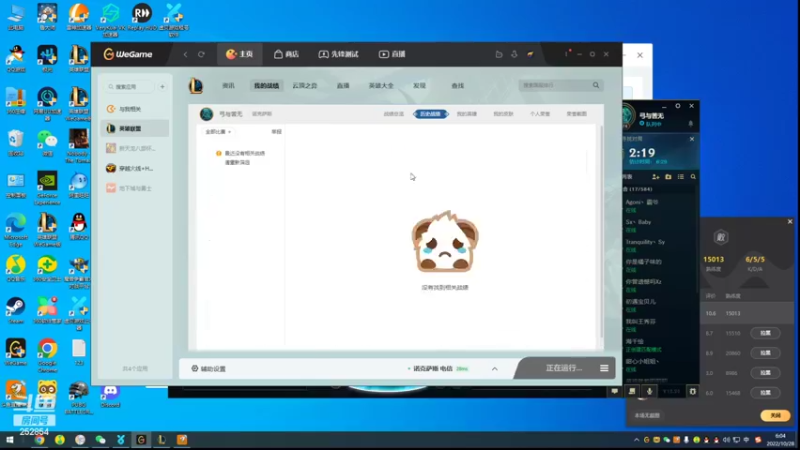Open the download manager icon in WeGame
Screen dimensions: 800x450
coord(514,54)
